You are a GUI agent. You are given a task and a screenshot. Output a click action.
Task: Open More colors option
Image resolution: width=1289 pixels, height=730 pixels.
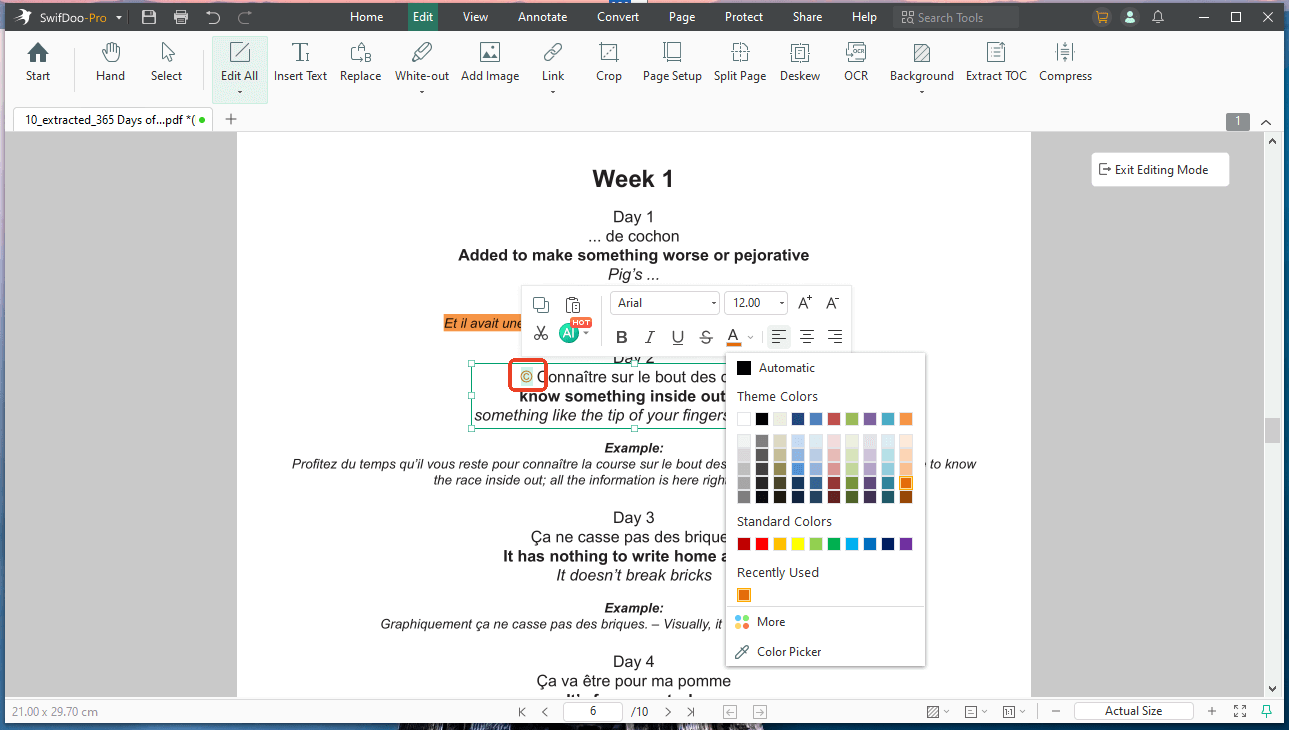(x=770, y=622)
